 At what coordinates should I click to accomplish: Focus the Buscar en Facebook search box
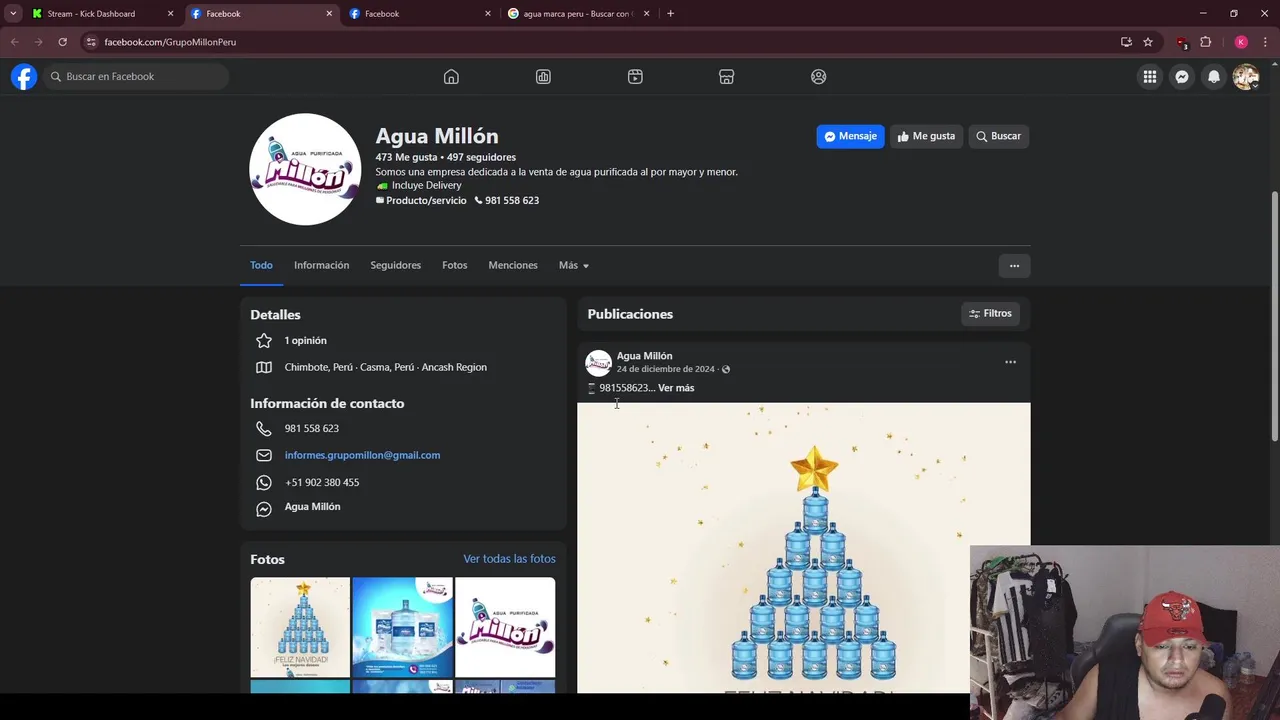pyautogui.click(x=135, y=77)
